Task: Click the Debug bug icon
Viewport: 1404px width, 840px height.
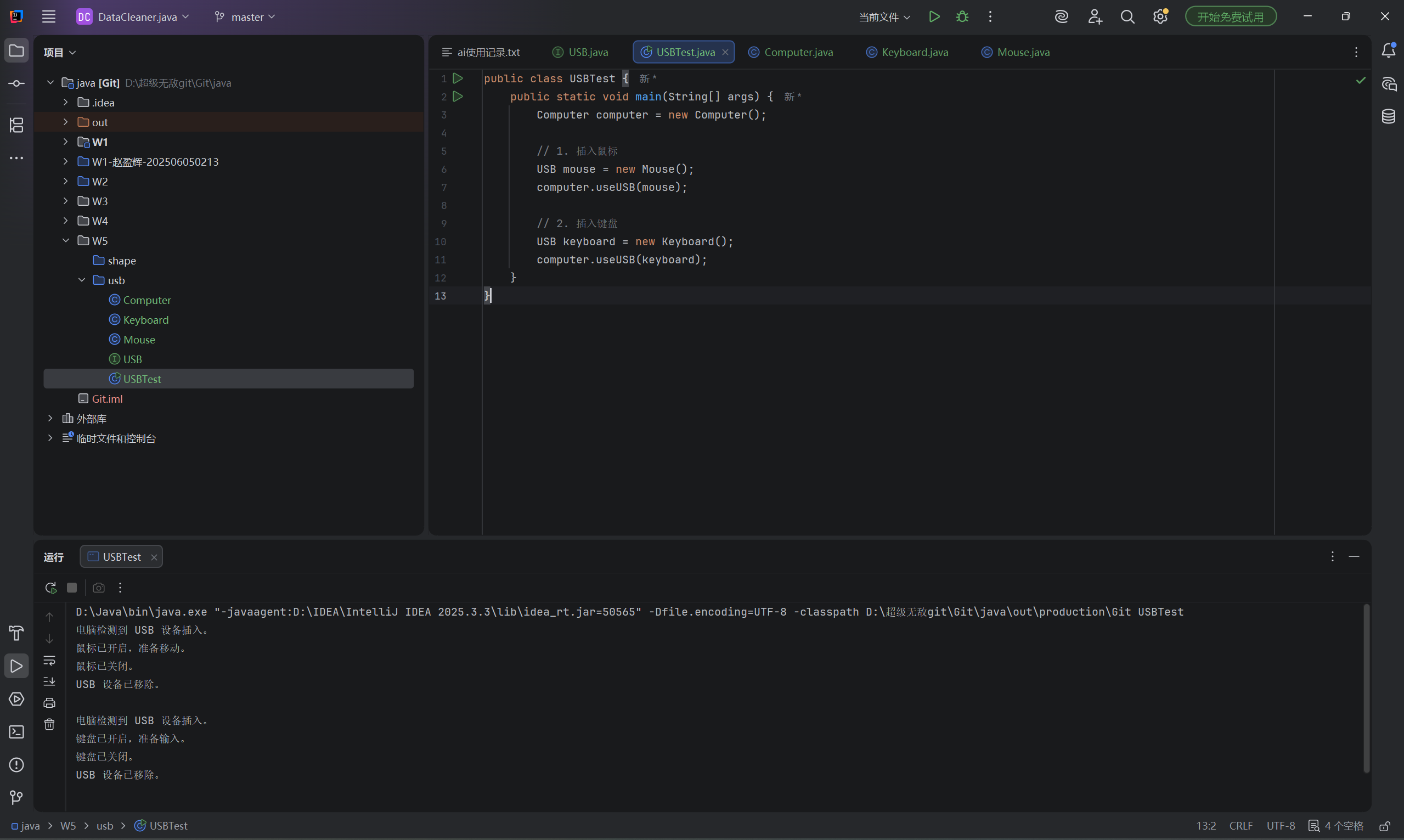Action: pyautogui.click(x=962, y=17)
